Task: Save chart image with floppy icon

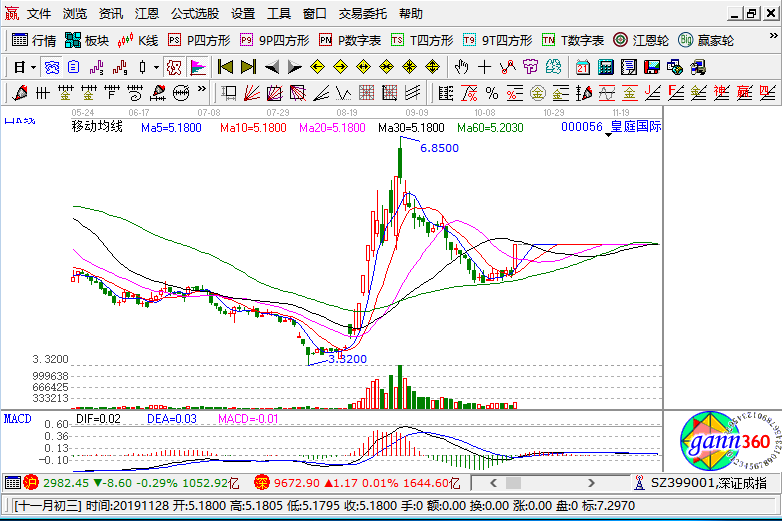Action: coord(651,67)
